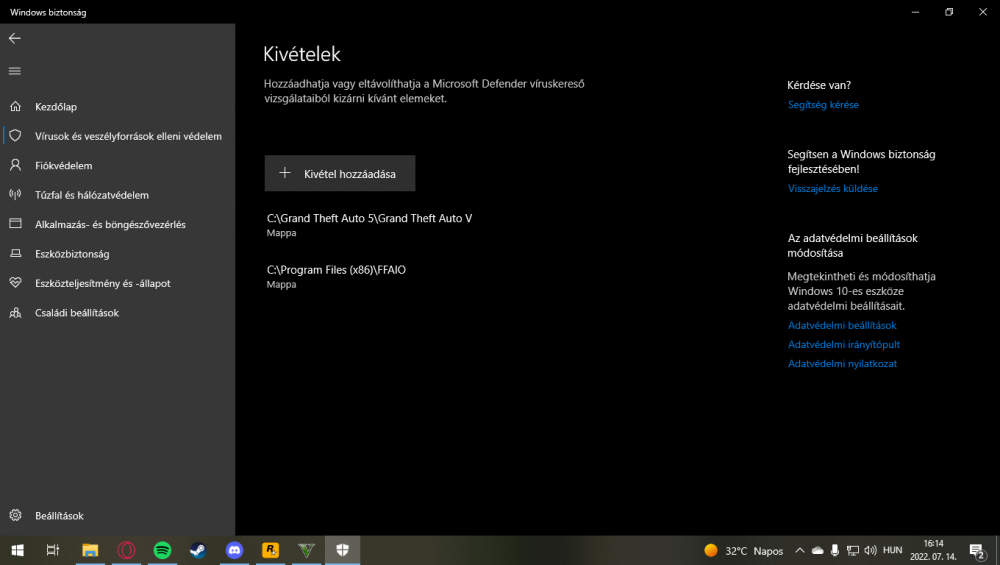Select the Grand Theft Auto V folder exclusion
Viewport: 1000px width, 565px height.
(x=369, y=224)
